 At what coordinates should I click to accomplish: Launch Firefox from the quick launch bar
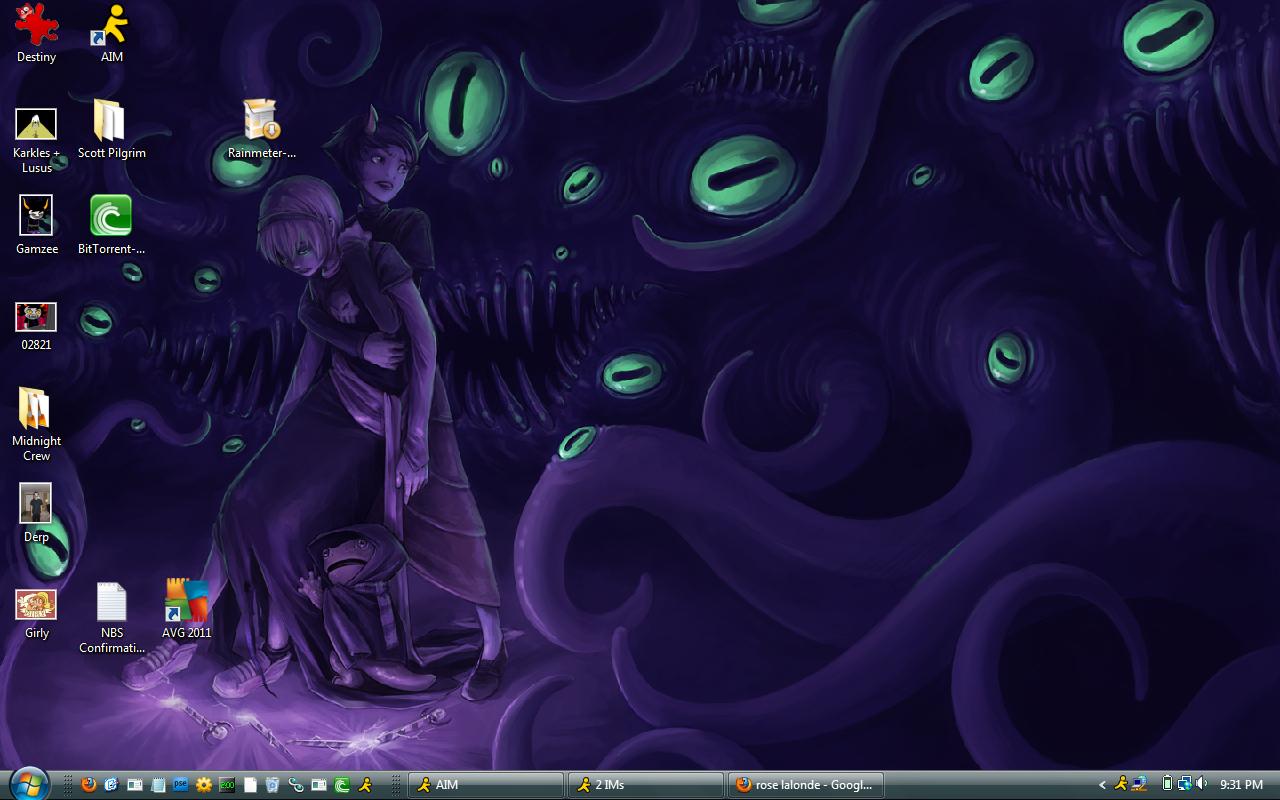pos(89,785)
